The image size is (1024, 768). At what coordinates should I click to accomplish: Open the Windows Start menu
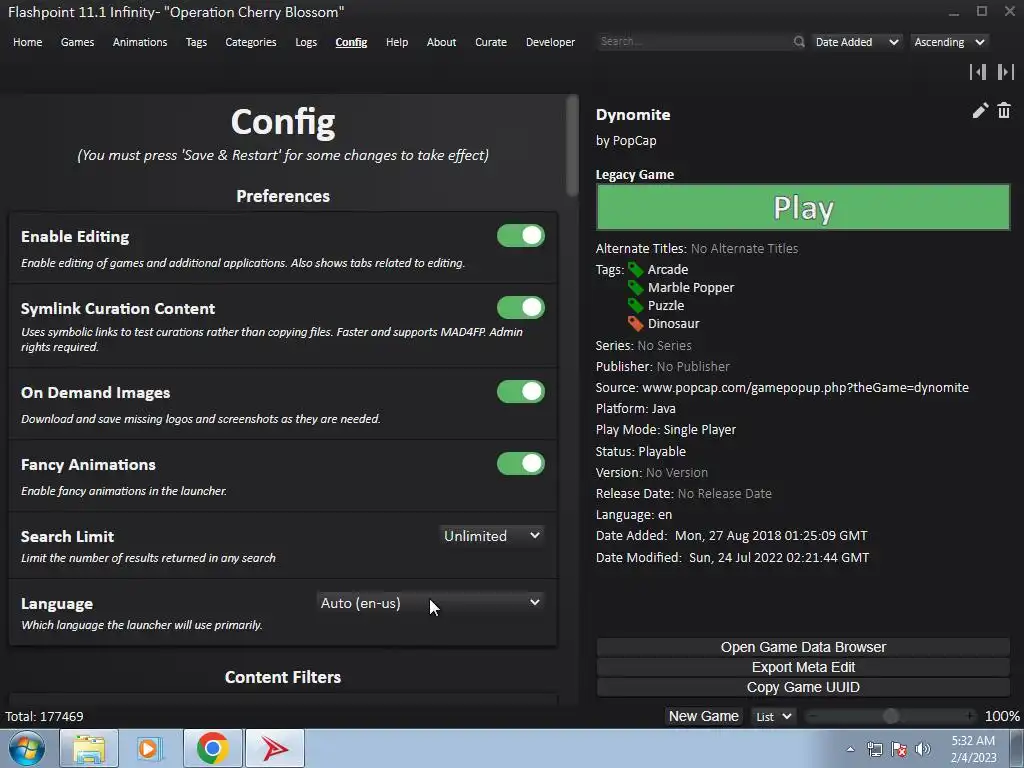click(27, 748)
